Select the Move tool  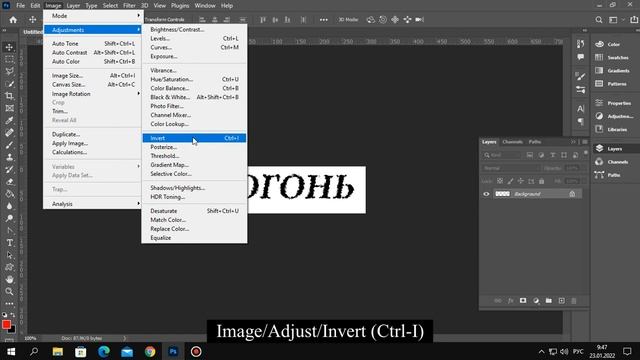[9, 47]
